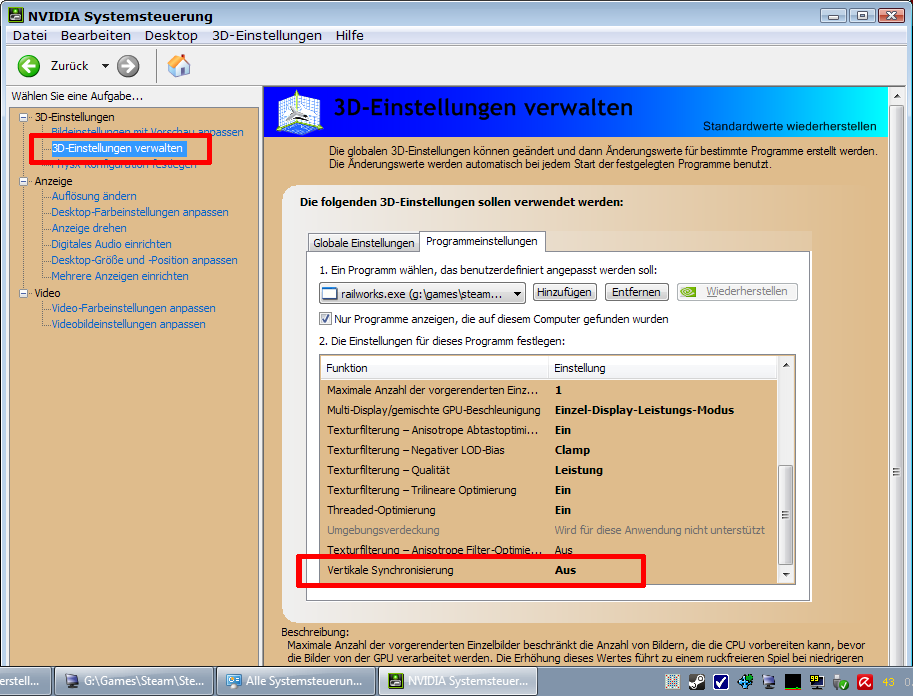Click the 99 monitor tray icon
913x696 pixels.
pos(816,681)
